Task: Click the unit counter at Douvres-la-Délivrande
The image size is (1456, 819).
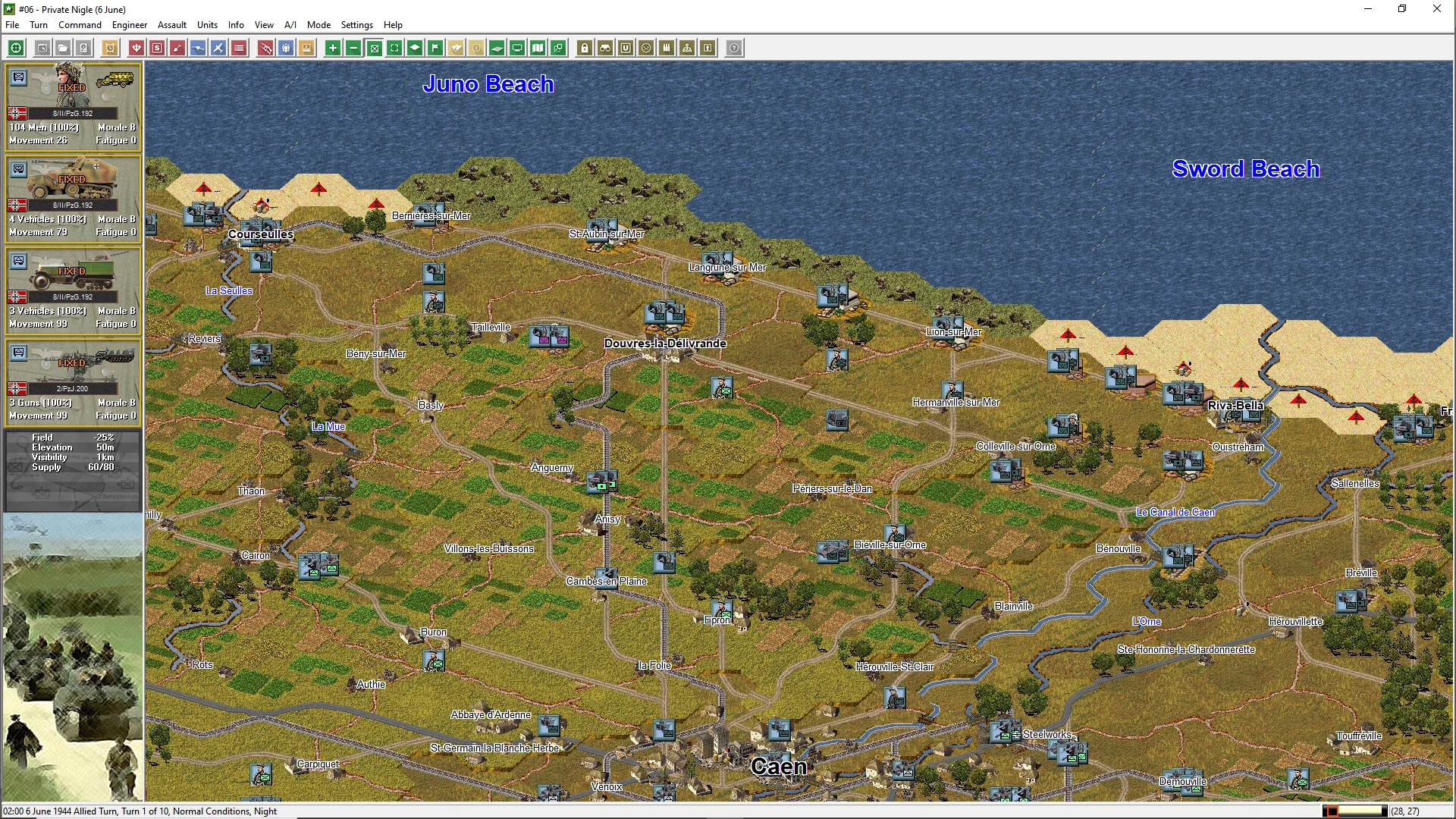Action: pos(665,312)
